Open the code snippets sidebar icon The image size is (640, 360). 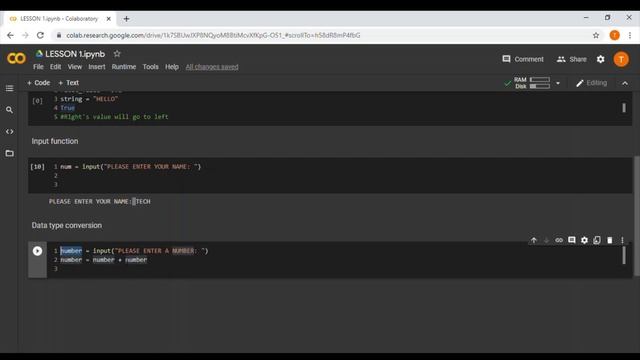pyautogui.click(x=9, y=131)
